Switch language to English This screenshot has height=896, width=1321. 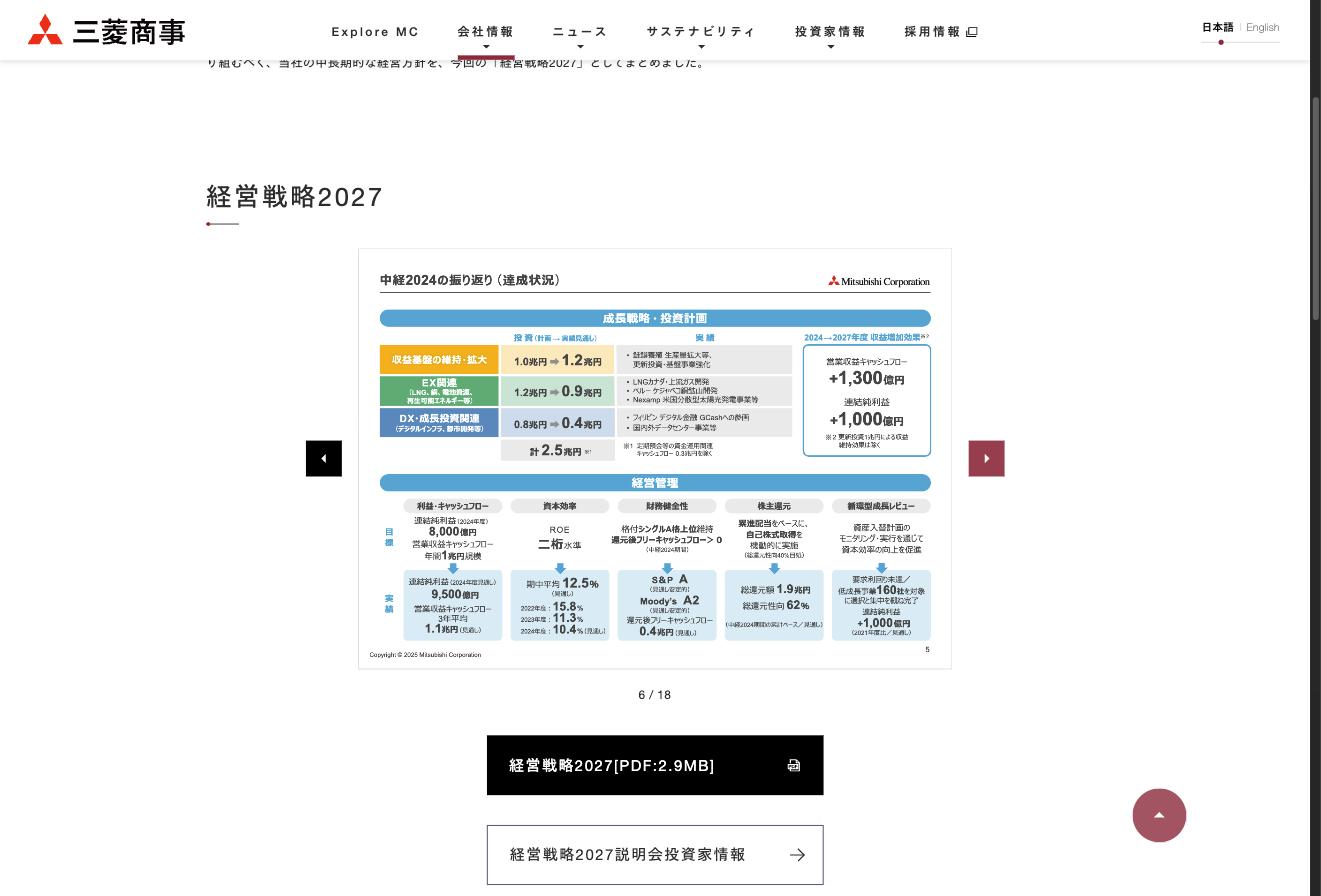pos(1262,28)
